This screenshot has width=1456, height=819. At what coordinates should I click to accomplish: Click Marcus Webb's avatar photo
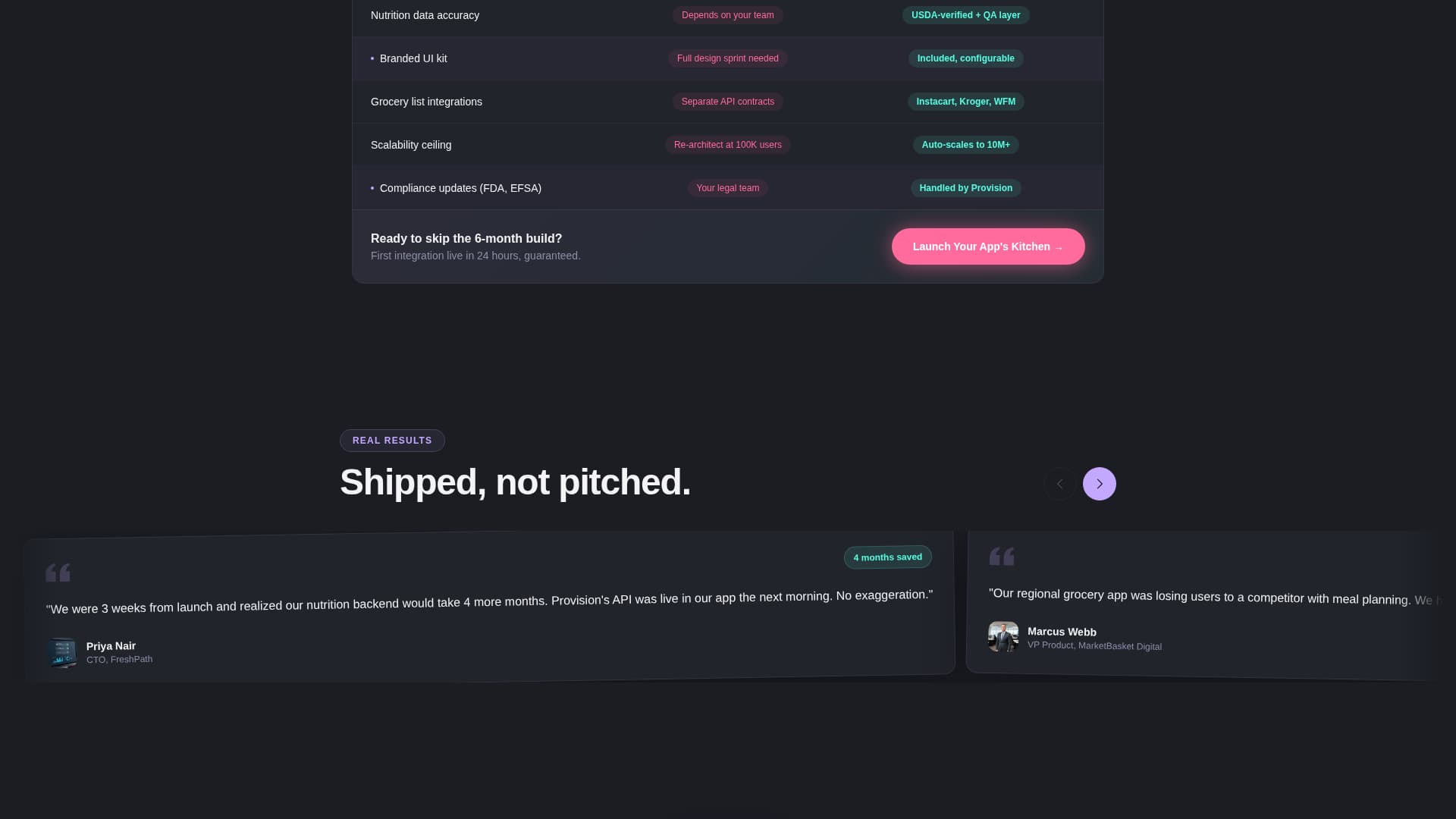coord(1003,637)
